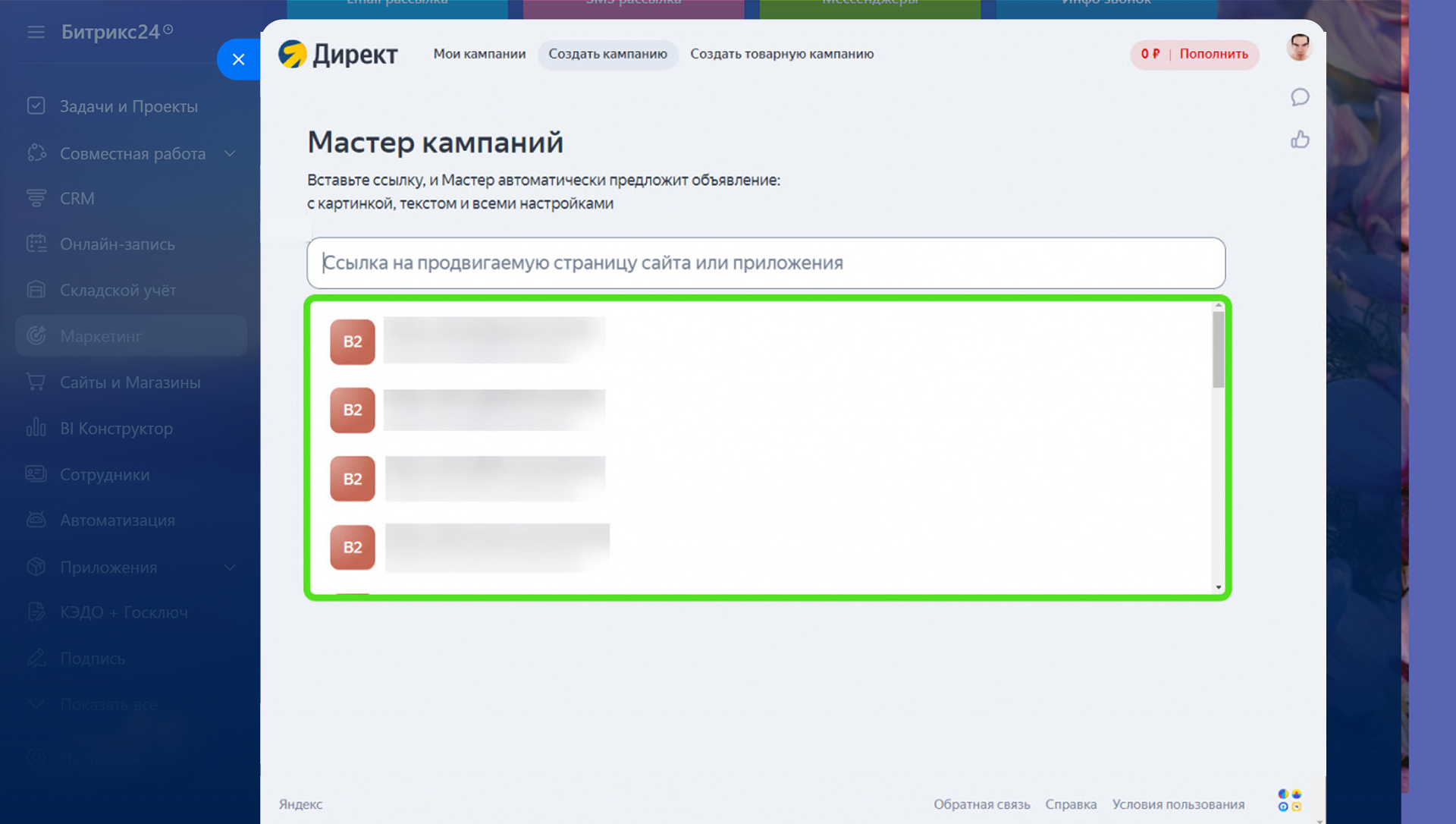This screenshot has height=824, width=1456.
Task: Open the Сотрудники section
Action: click(105, 474)
